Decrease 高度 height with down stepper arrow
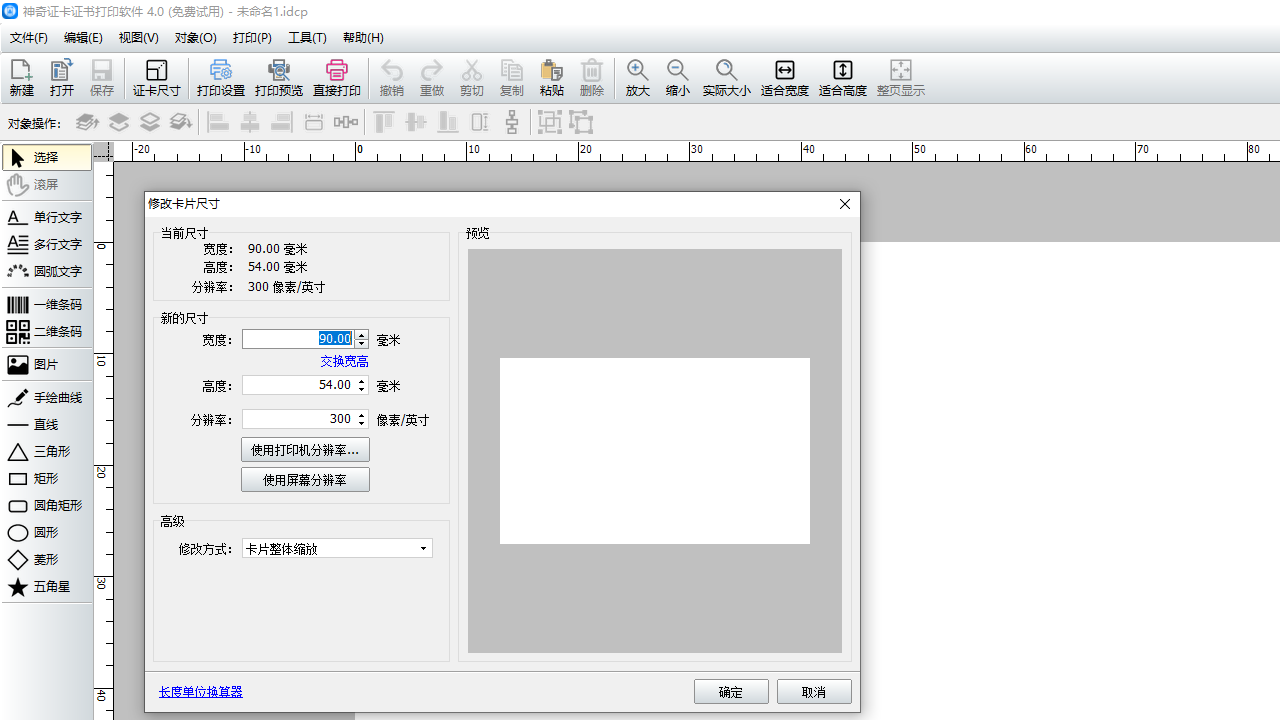 click(x=362, y=390)
